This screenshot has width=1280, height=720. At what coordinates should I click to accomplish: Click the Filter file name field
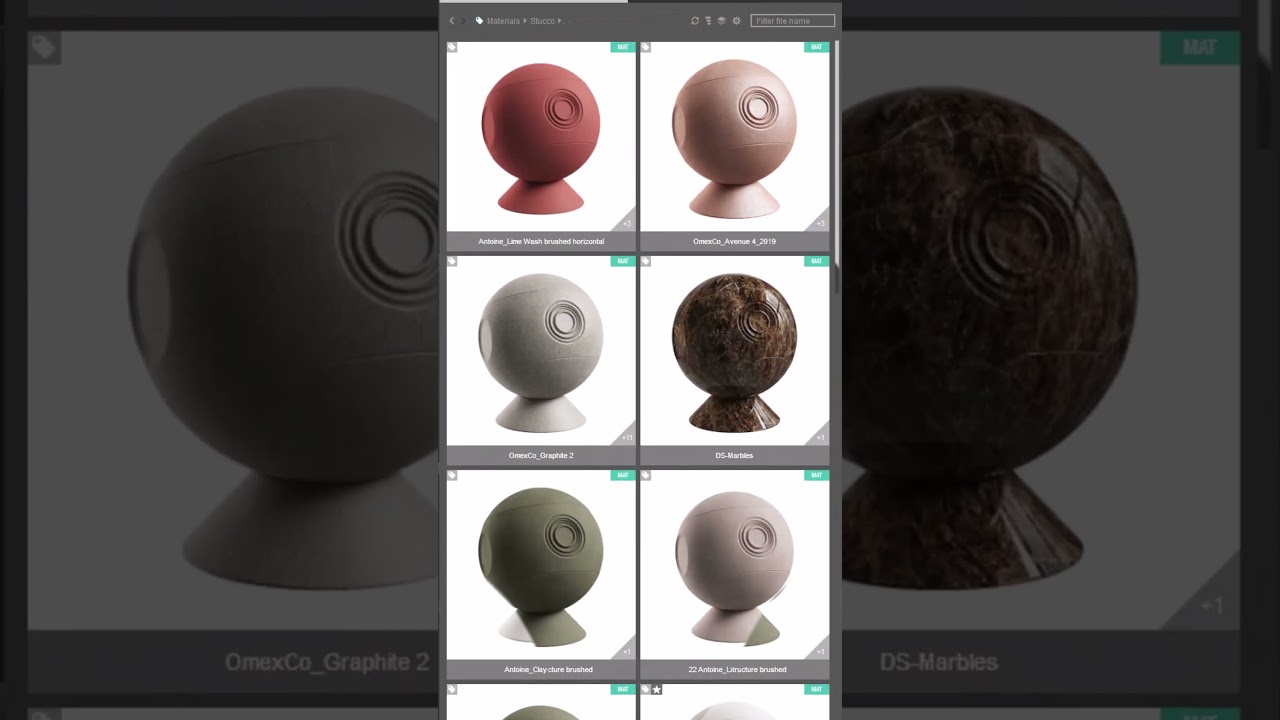pos(792,21)
